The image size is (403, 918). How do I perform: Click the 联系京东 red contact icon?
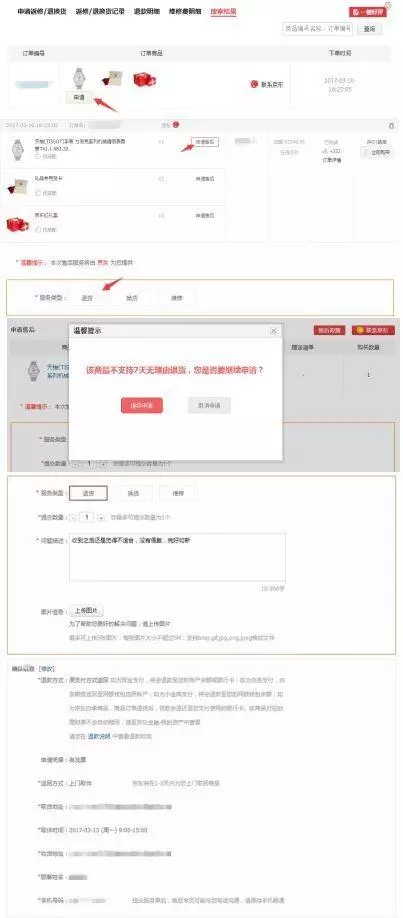coord(254,84)
